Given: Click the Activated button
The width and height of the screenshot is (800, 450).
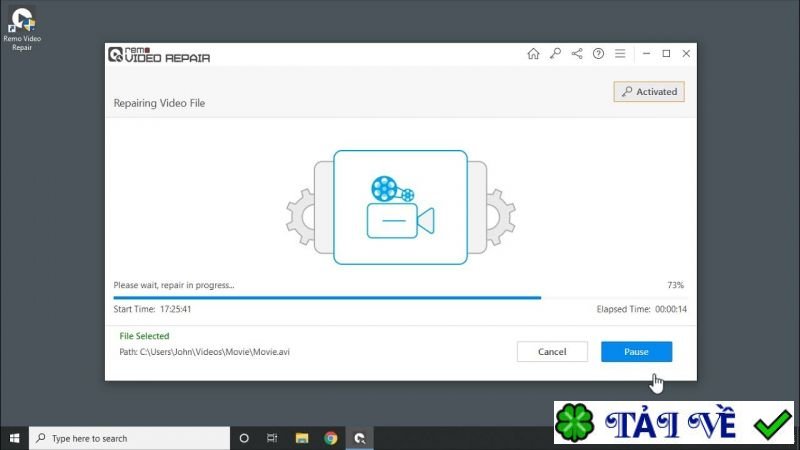Looking at the screenshot, I should tap(649, 92).
